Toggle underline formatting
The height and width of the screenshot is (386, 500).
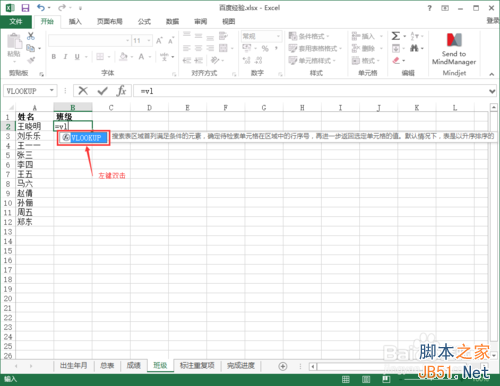pyautogui.click(x=77, y=57)
